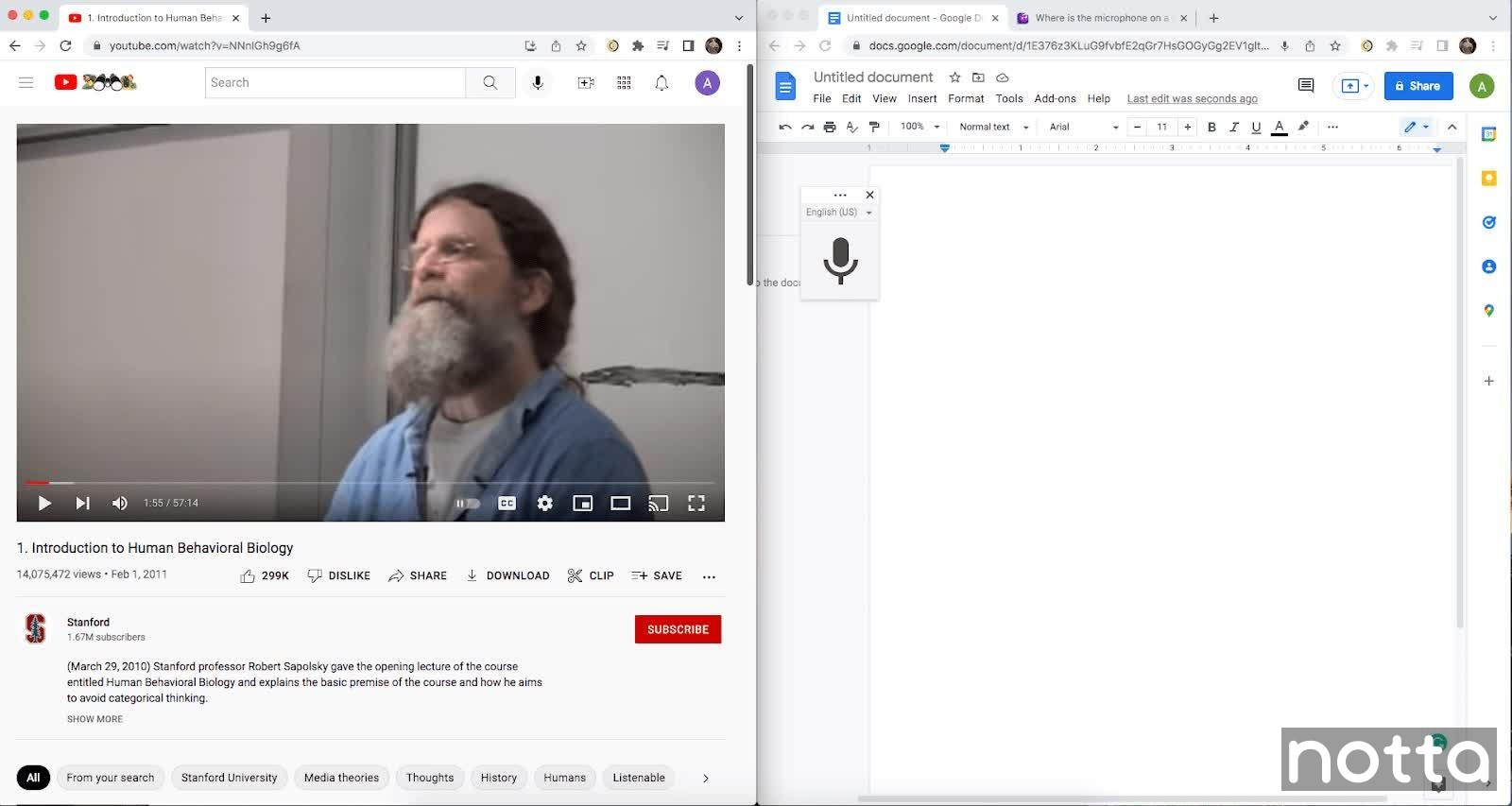Open the zoom level 100% dropdown
Screen dimensions: 1512x806
[x=919, y=127]
